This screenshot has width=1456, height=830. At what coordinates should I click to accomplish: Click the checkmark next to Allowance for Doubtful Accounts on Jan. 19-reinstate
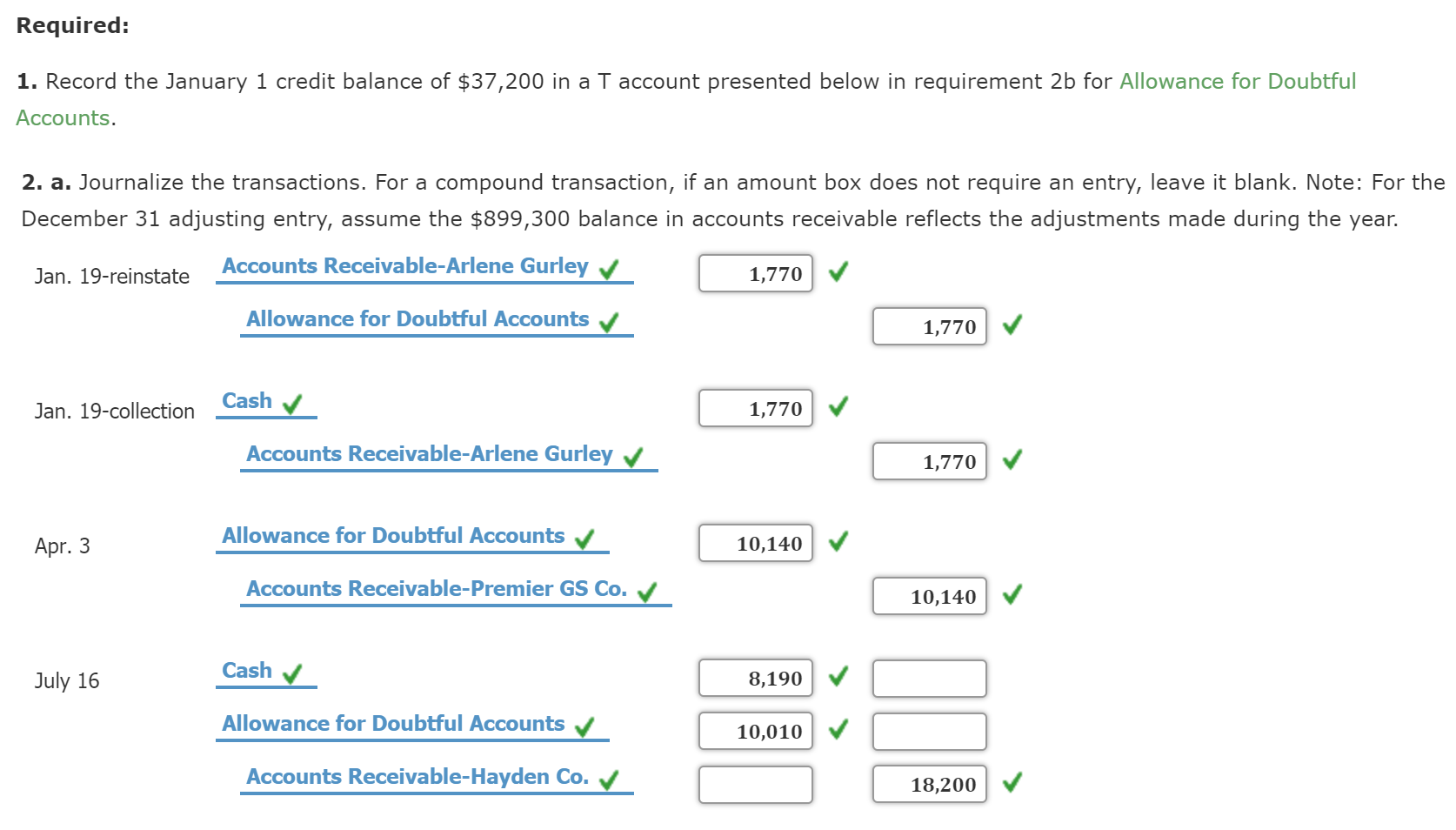[x=609, y=321]
